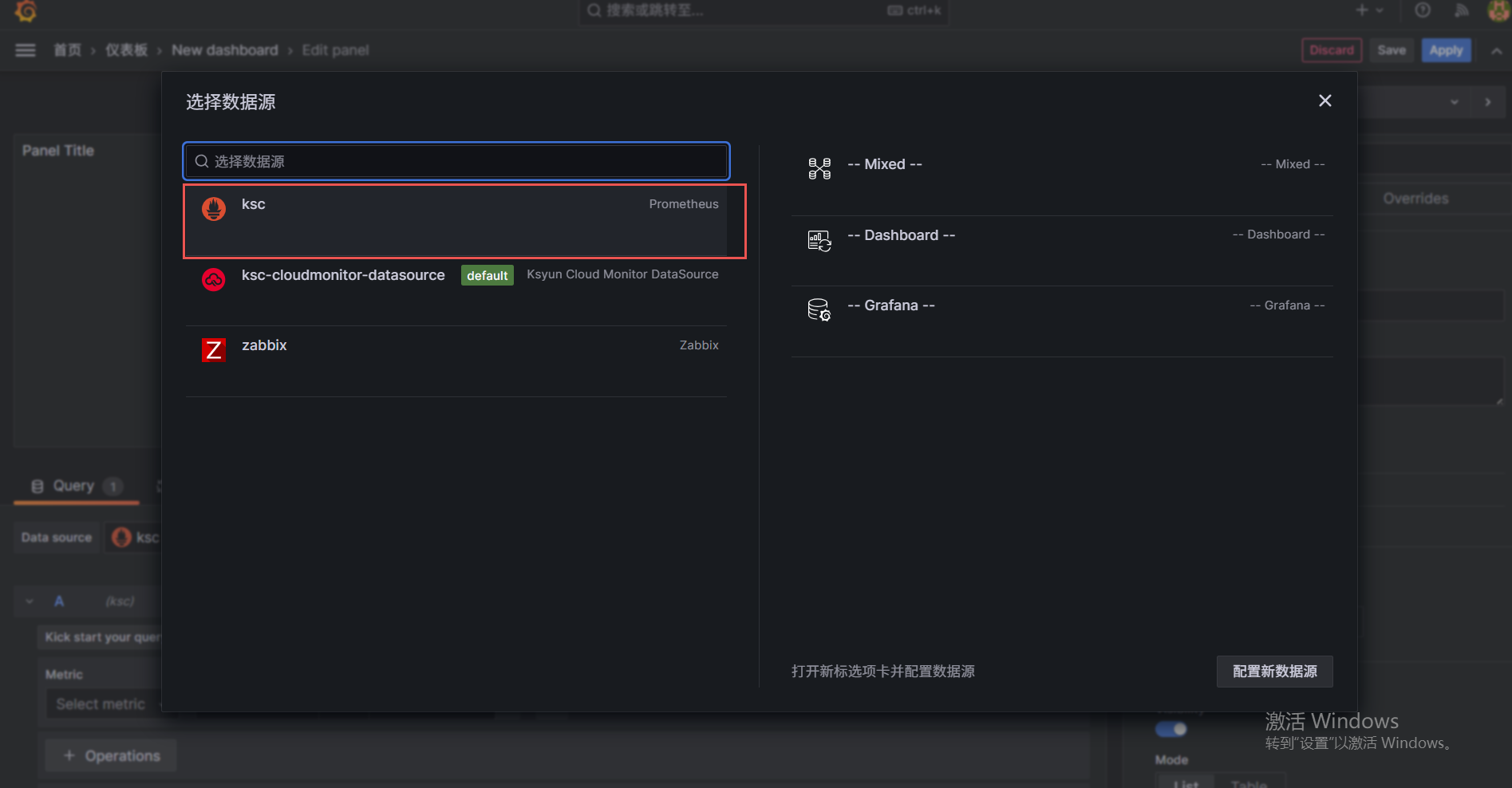Expand the plus add-new dropdown
Screen dimensions: 1512x788
point(1368,10)
